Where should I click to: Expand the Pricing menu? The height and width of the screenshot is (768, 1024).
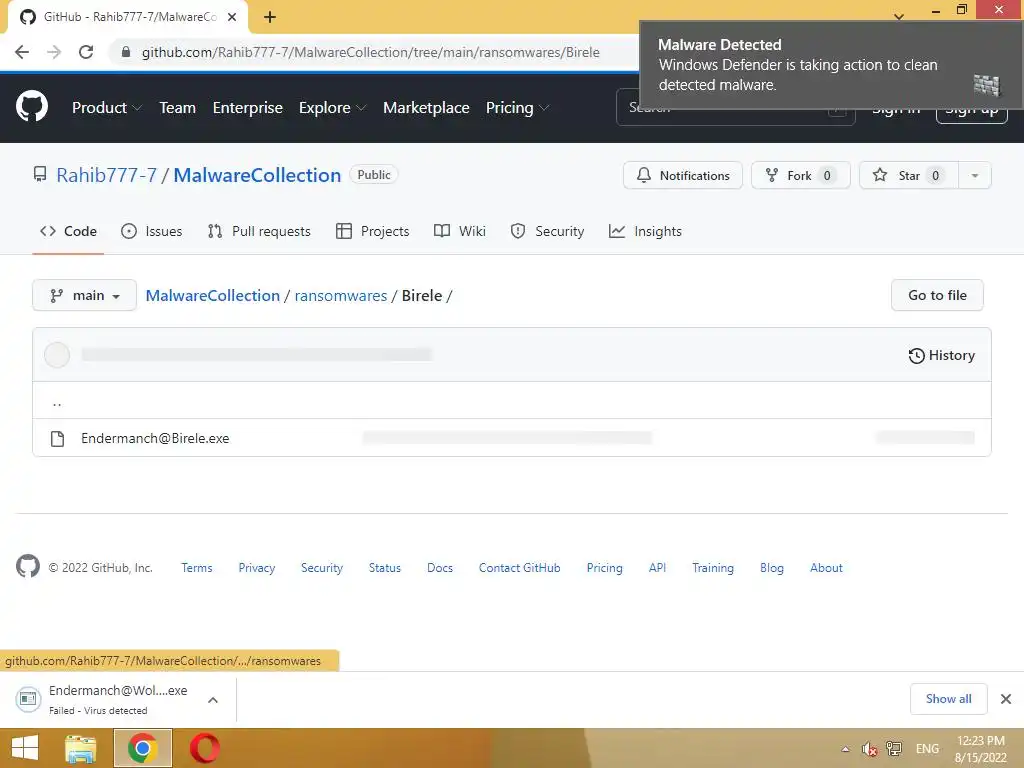coord(517,108)
